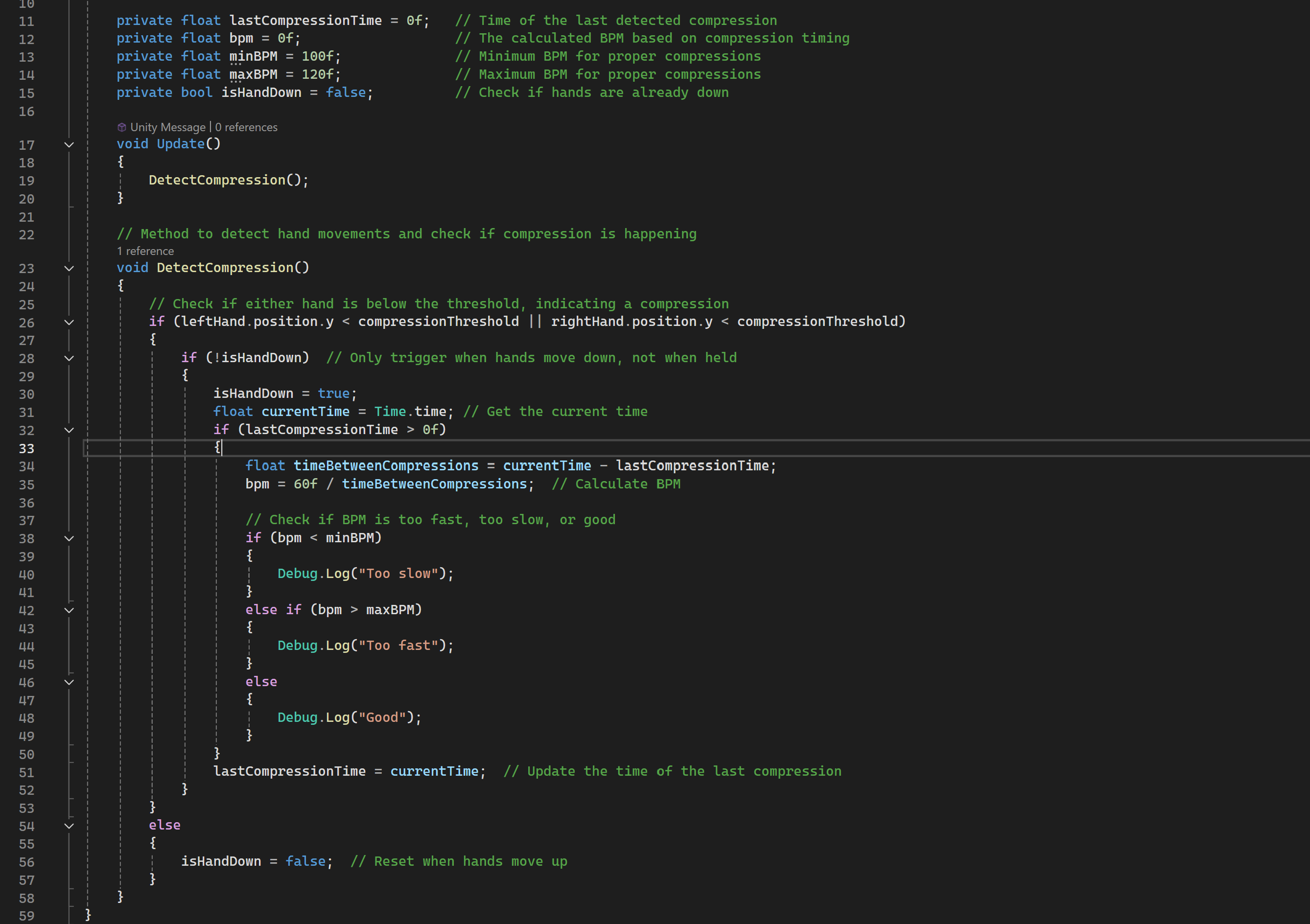Click the minBPM variable declaration name
Screen dimensions: 1310x924
click(x=253, y=56)
